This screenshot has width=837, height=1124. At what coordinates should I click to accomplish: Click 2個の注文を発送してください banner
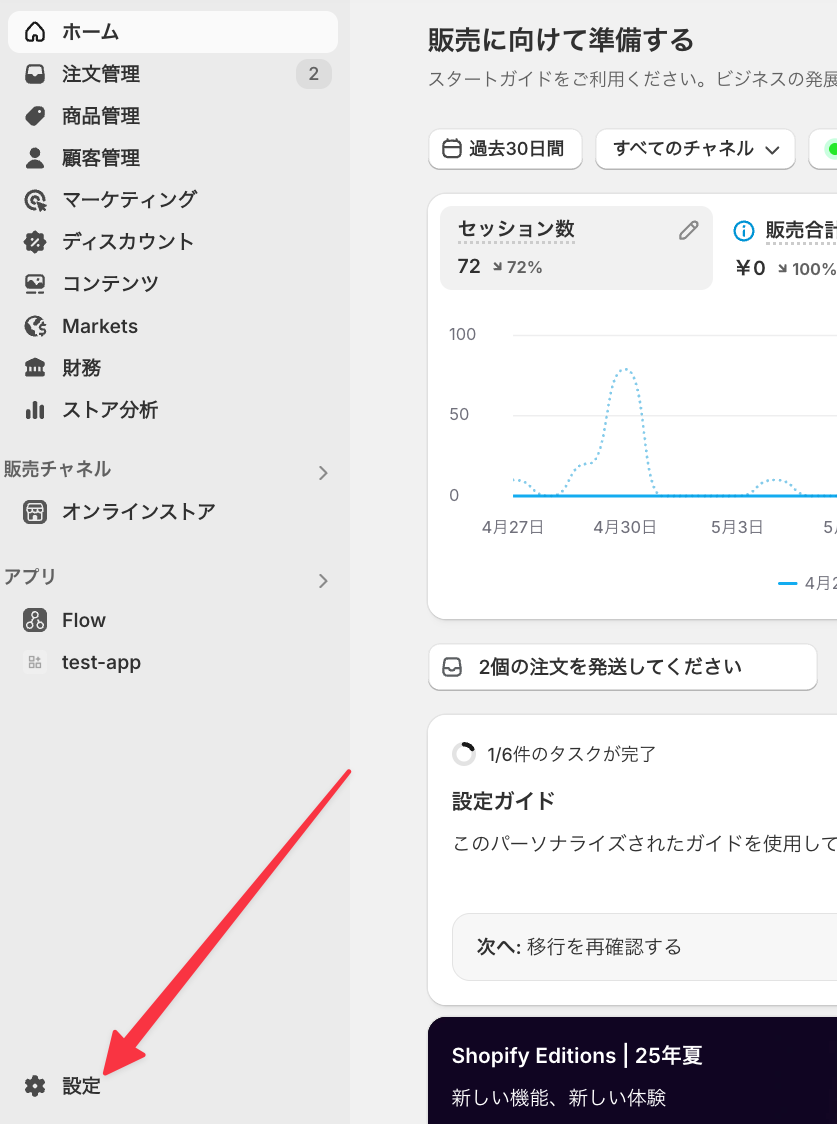pos(622,667)
